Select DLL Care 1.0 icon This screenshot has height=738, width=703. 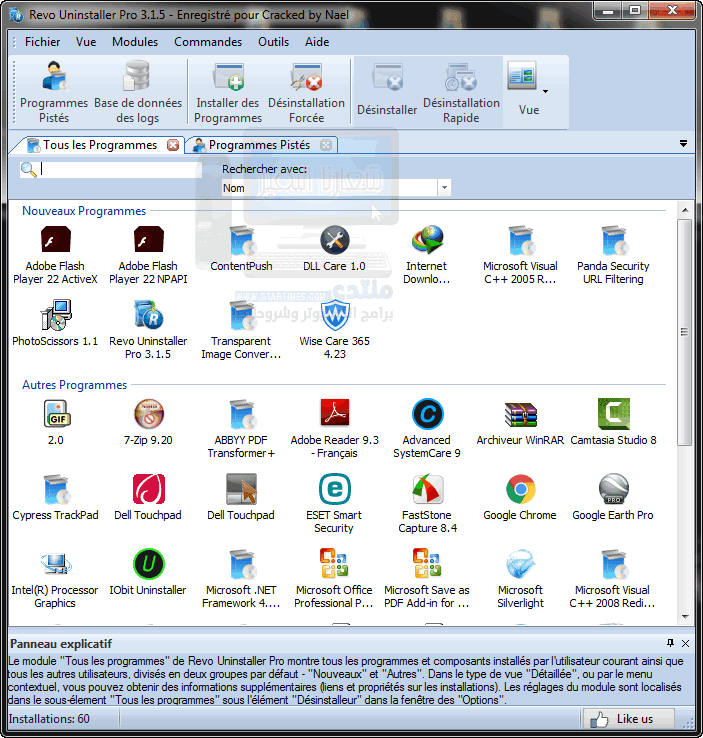(x=335, y=249)
